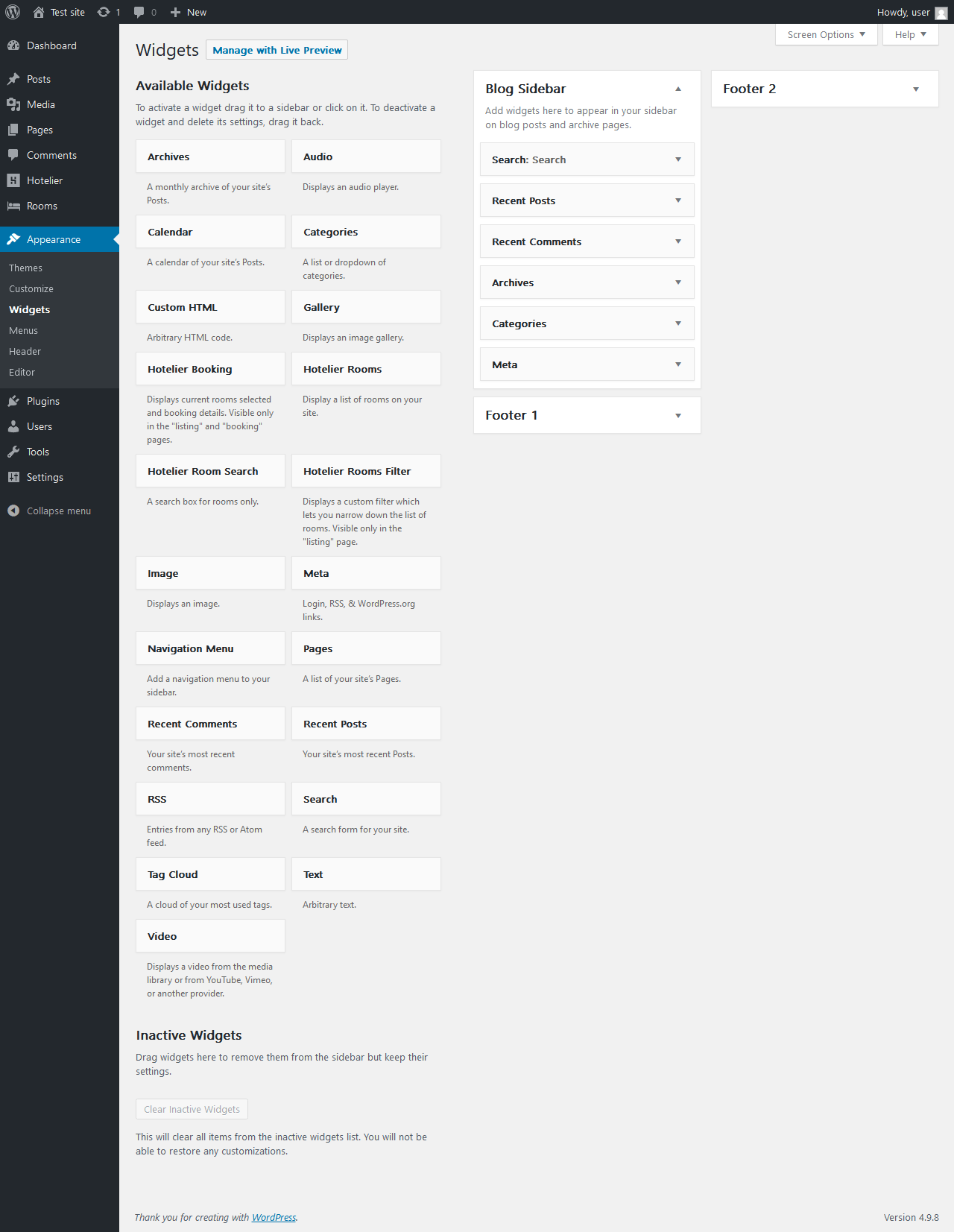Click the Pages icon in sidebar

click(13, 130)
